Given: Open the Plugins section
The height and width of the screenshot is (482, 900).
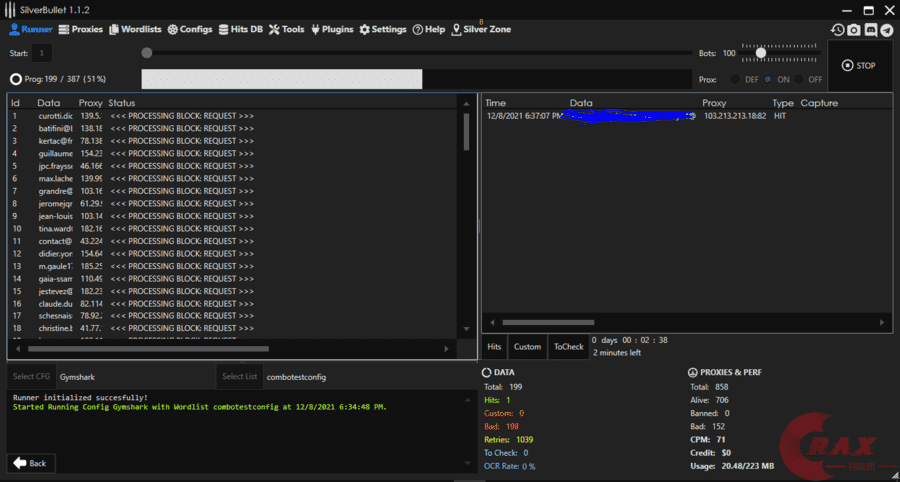Looking at the screenshot, I should [332, 29].
